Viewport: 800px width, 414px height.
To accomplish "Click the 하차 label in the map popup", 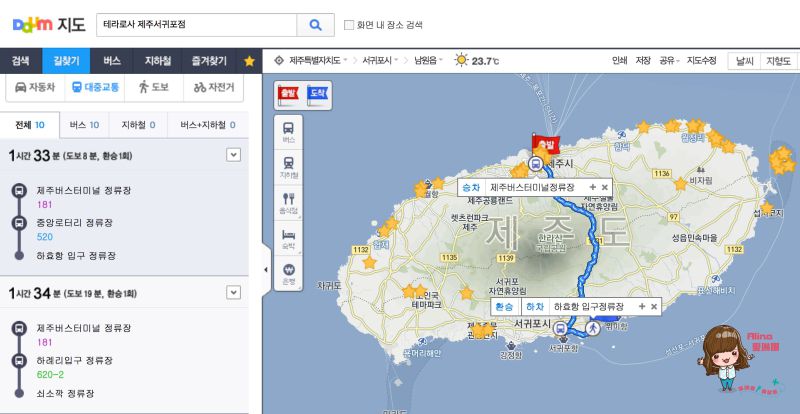I will pos(534,306).
